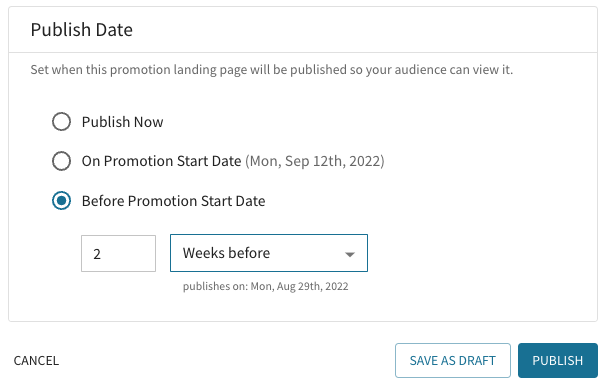Click the PUBLISH button
The width and height of the screenshot is (607, 384).
tap(558, 360)
